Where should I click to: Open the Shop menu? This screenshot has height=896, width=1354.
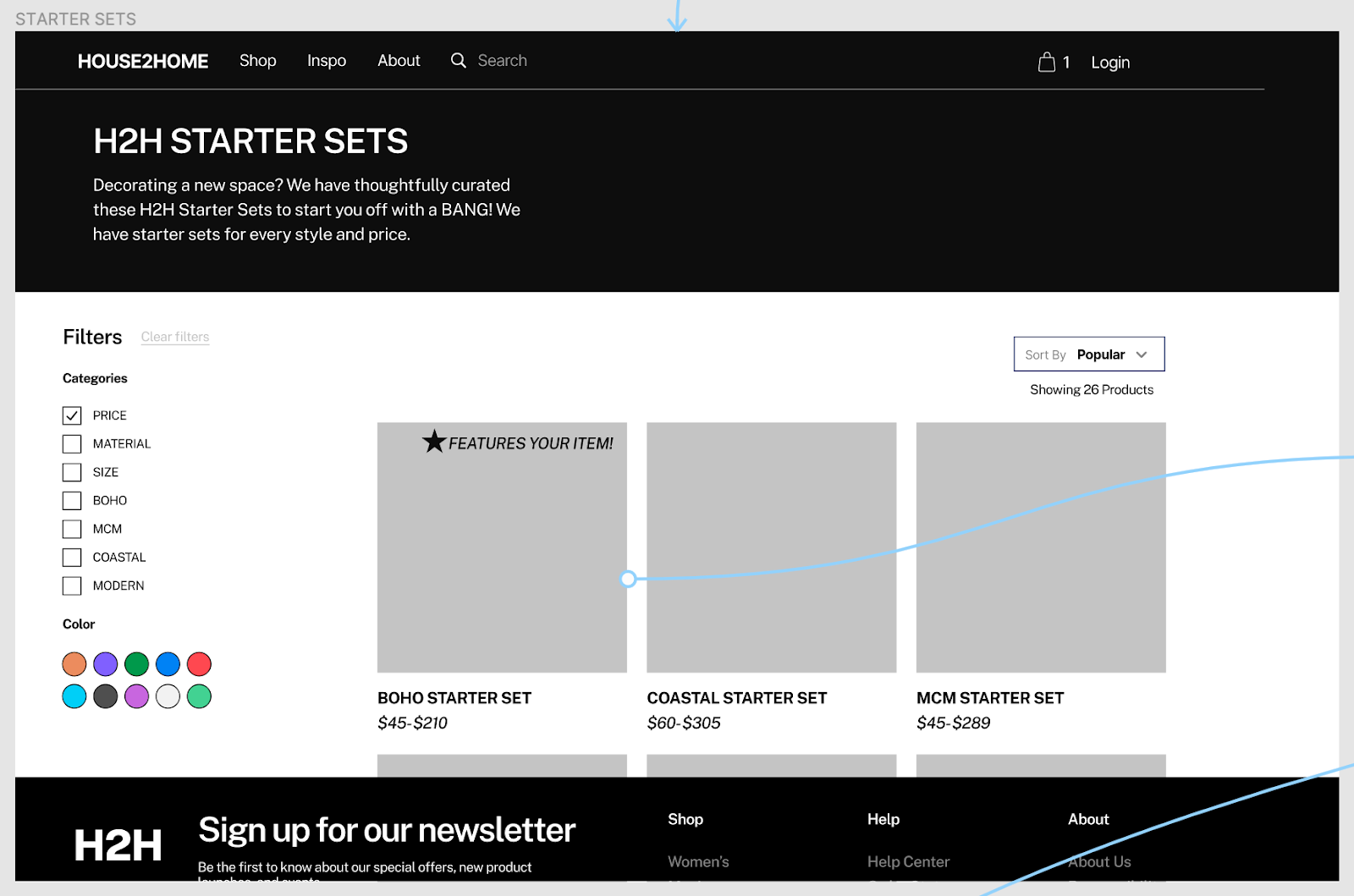click(258, 61)
